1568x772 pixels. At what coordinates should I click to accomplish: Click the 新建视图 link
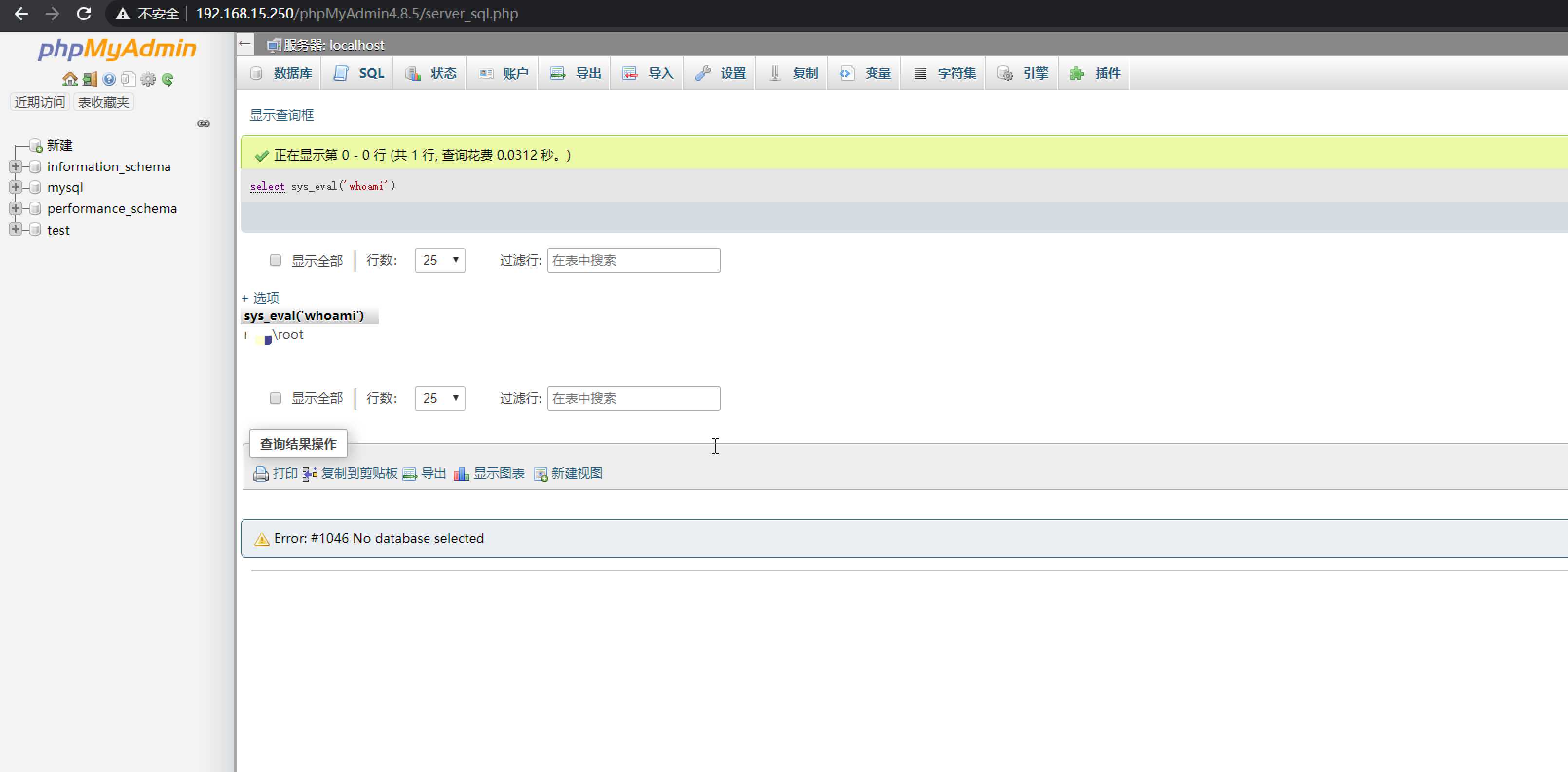[577, 474]
